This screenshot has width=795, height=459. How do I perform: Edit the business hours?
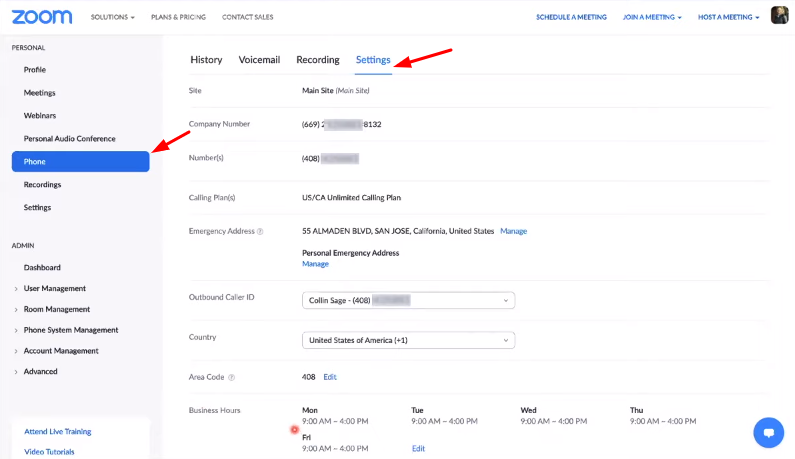point(418,449)
